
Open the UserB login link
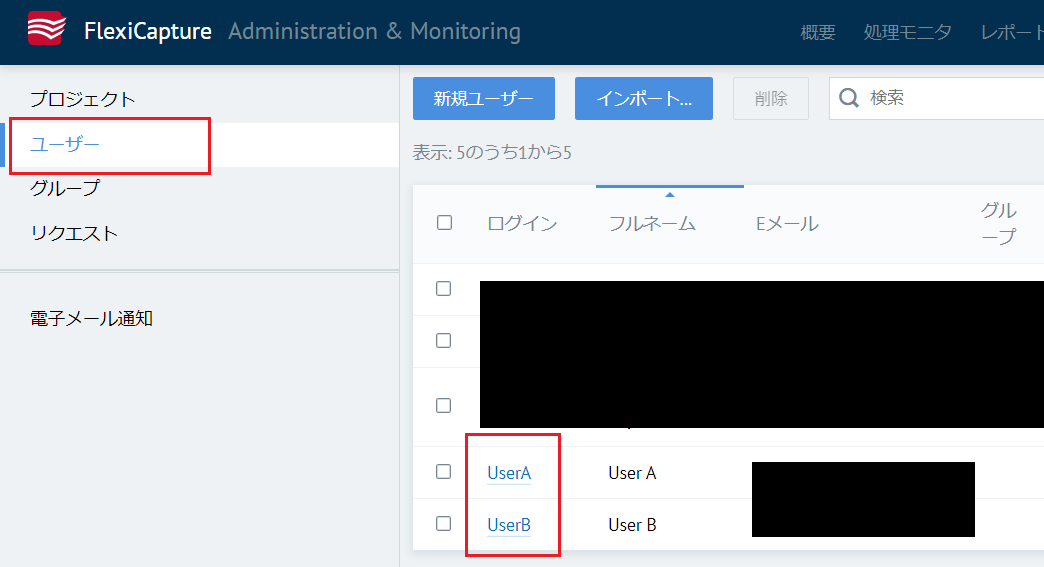click(x=509, y=525)
